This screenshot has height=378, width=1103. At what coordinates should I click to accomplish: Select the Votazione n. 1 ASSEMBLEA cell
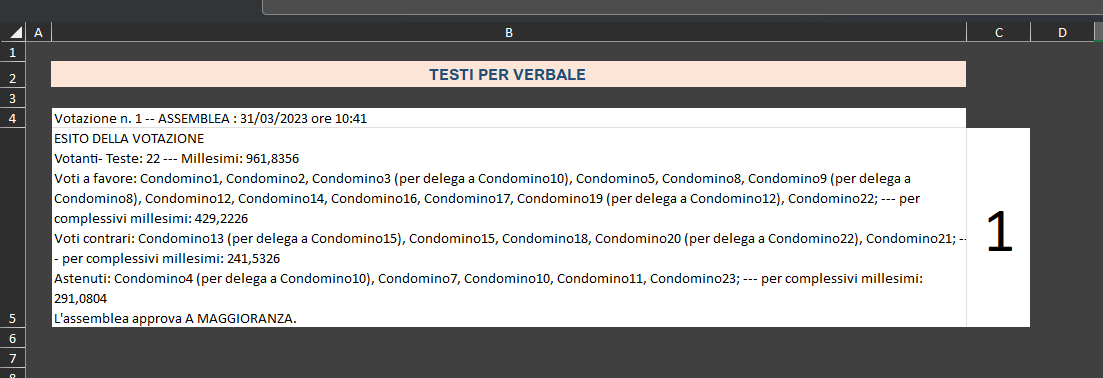(x=509, y=118)
